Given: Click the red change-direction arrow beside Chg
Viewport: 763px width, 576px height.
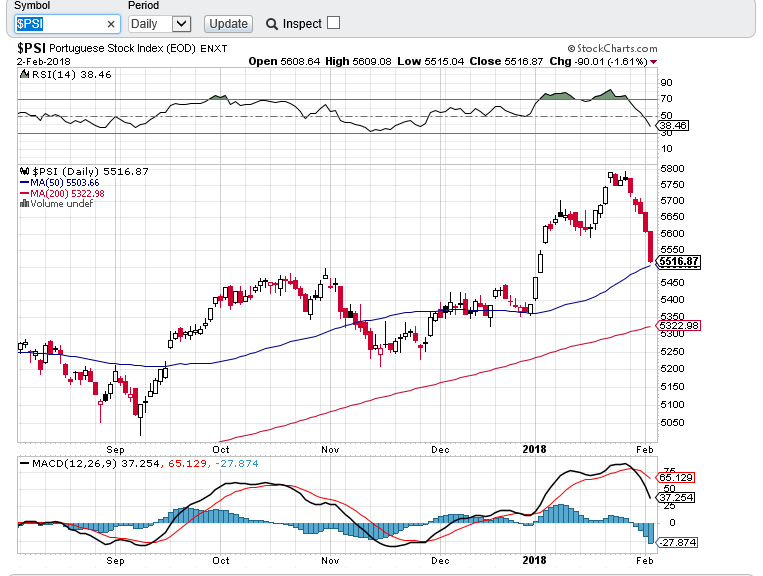Looking at the screenshot, I should [654, 62].
